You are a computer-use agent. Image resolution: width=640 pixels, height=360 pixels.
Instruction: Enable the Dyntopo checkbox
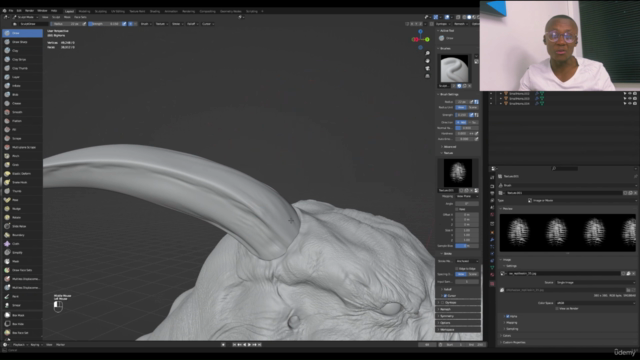coord(443,302)
